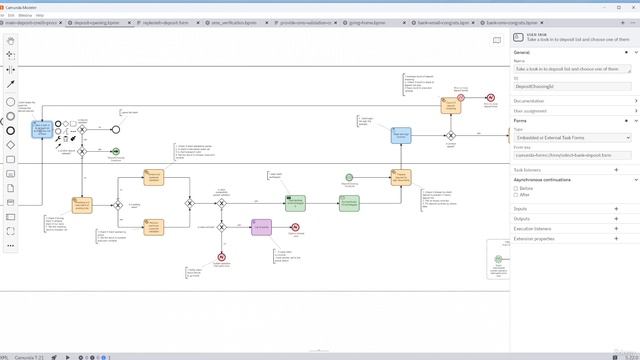Open the Window menu
Image resolution: width=640 pixels, height=360 pixels.
pos(25,16)
